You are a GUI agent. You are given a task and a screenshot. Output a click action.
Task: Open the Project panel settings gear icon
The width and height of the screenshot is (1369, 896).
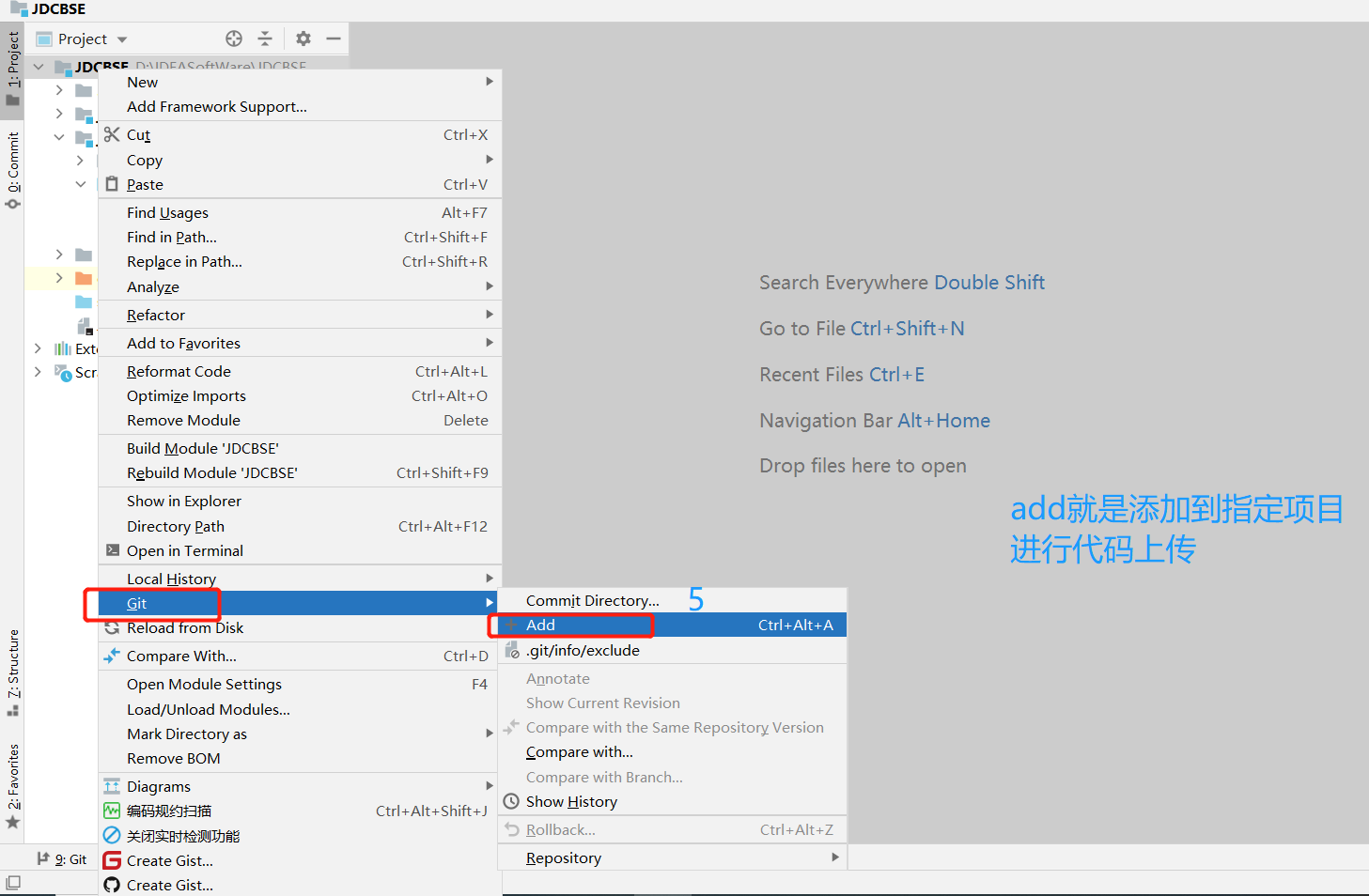[301, 39]
